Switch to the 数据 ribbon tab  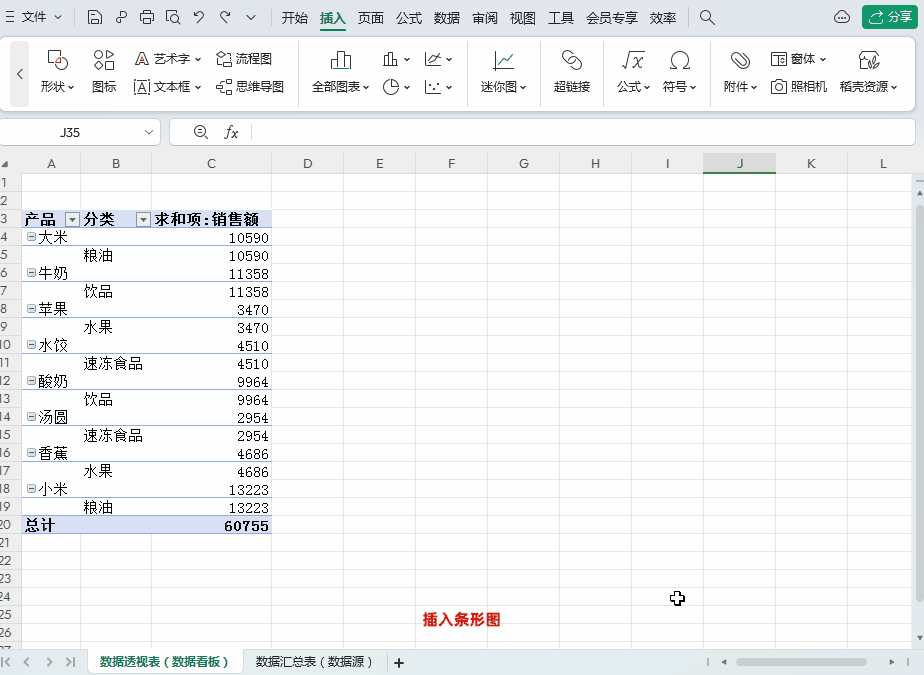click(x=447, y=18)
